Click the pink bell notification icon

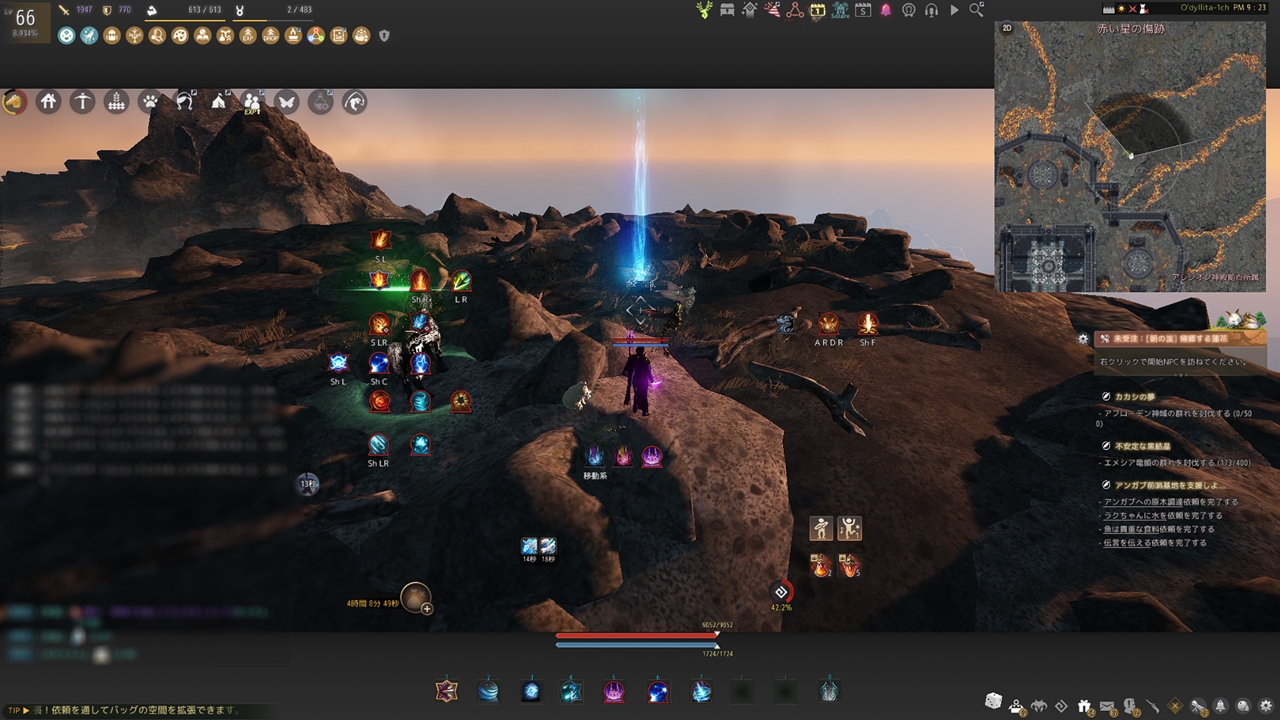click(886, 10)
